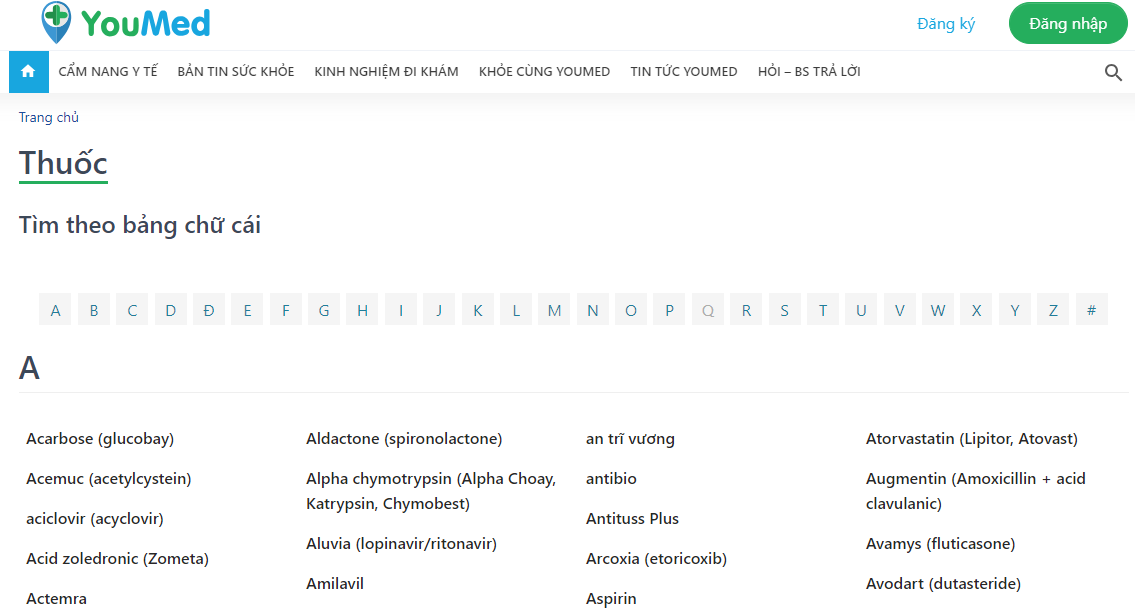Select letter E in alphabet filter

pyautogui.click(x=247, y=310)
